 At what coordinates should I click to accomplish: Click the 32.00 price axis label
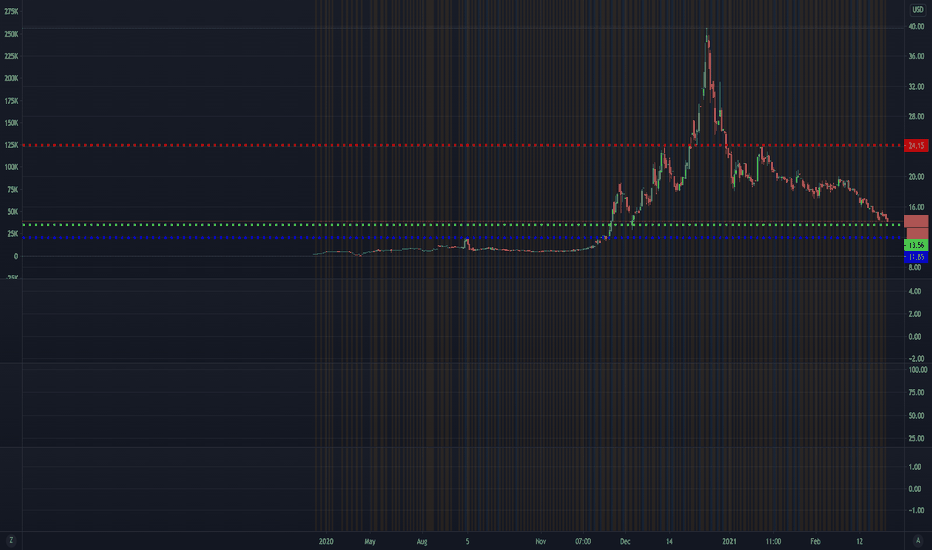(916, 87)
